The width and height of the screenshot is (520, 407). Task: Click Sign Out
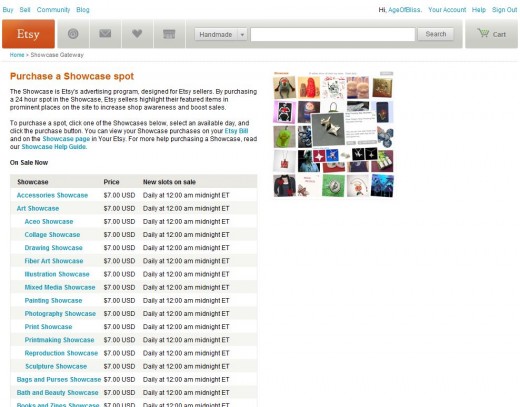[x=504, y=10]
